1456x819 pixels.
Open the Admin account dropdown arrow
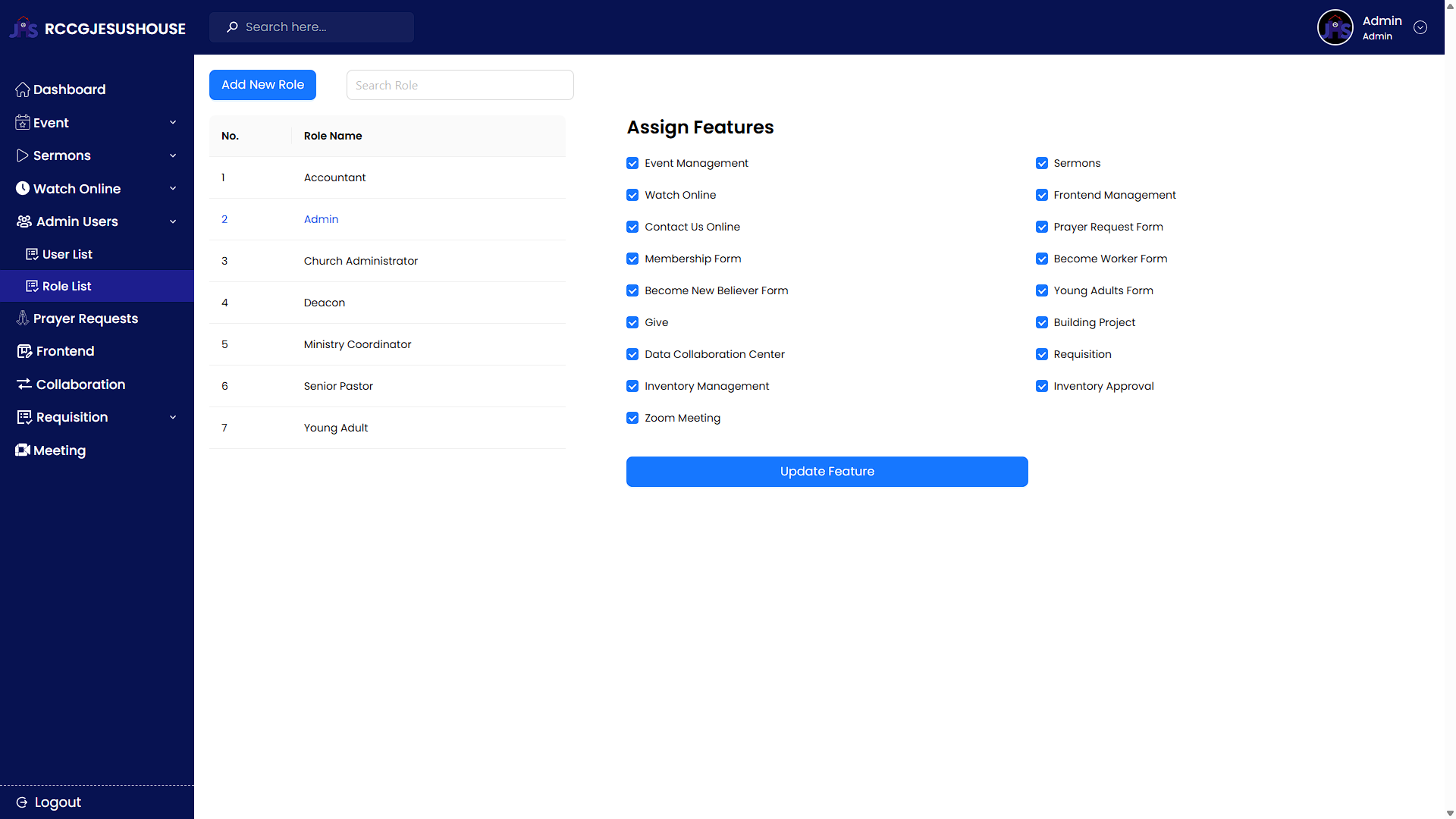point(1420,28)
